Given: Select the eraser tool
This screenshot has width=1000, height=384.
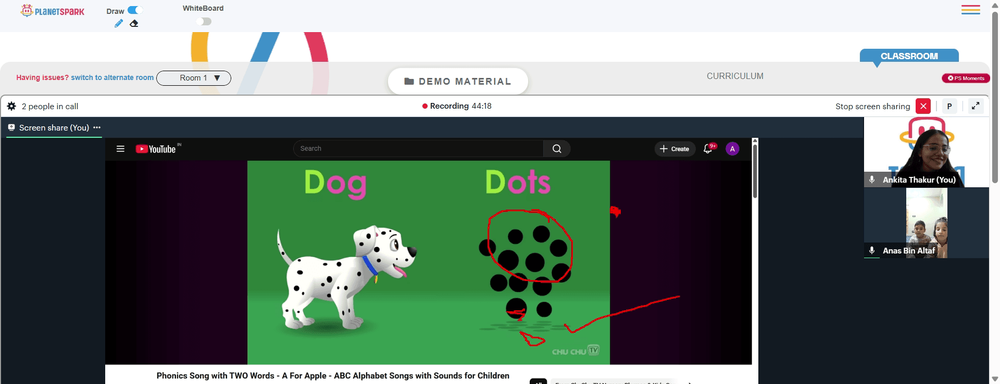Looking at the screenshot, I should pyautogui.click(x=134, y=24).
